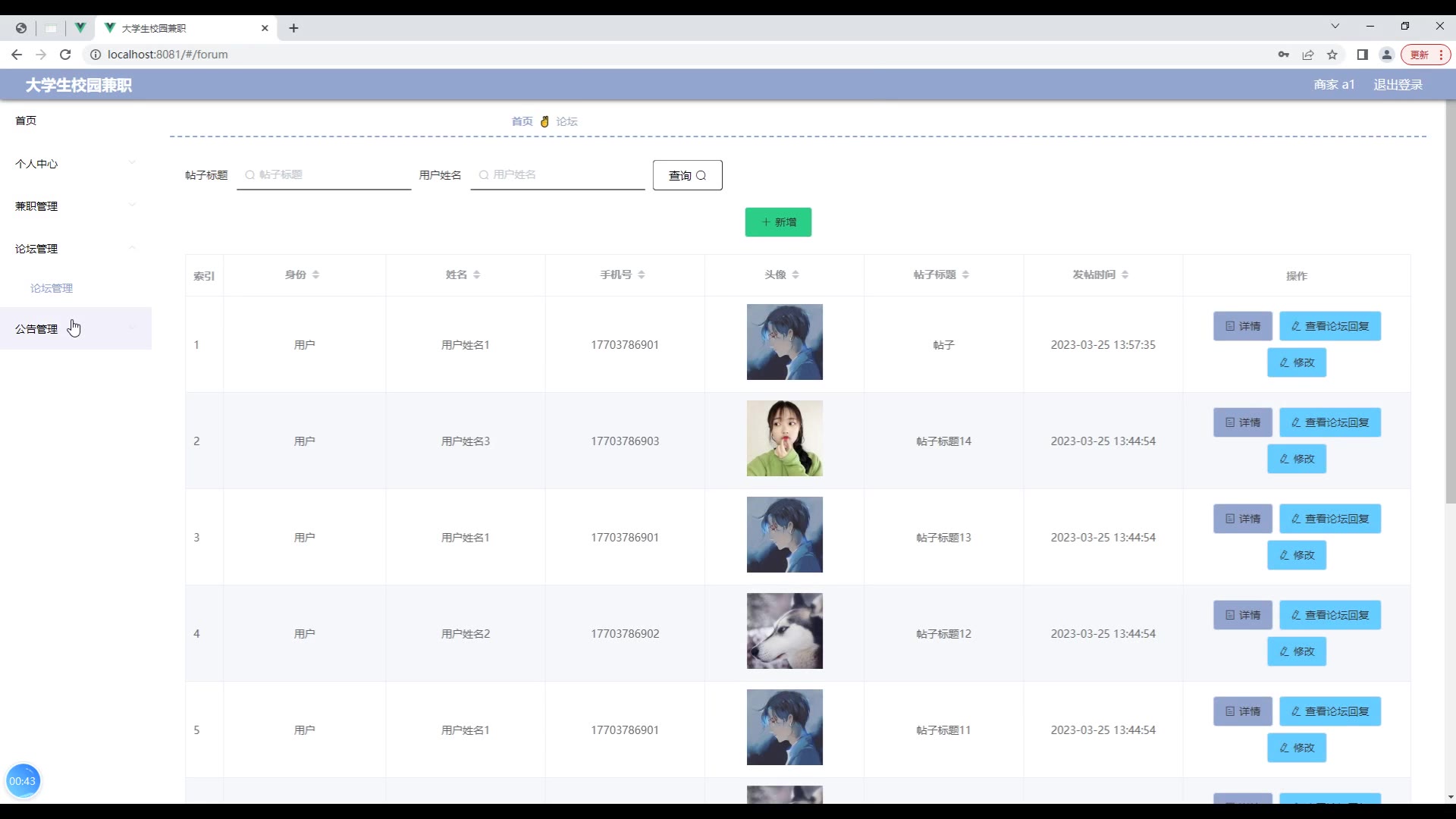1456x819 pixels.
Task: Sort by 手机号 column arrows
Action: click(x=642, y=275)
